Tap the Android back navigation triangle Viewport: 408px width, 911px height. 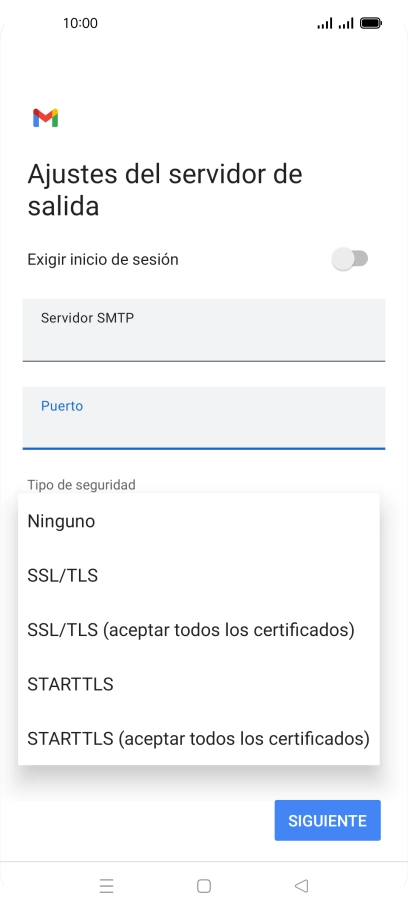301,885
